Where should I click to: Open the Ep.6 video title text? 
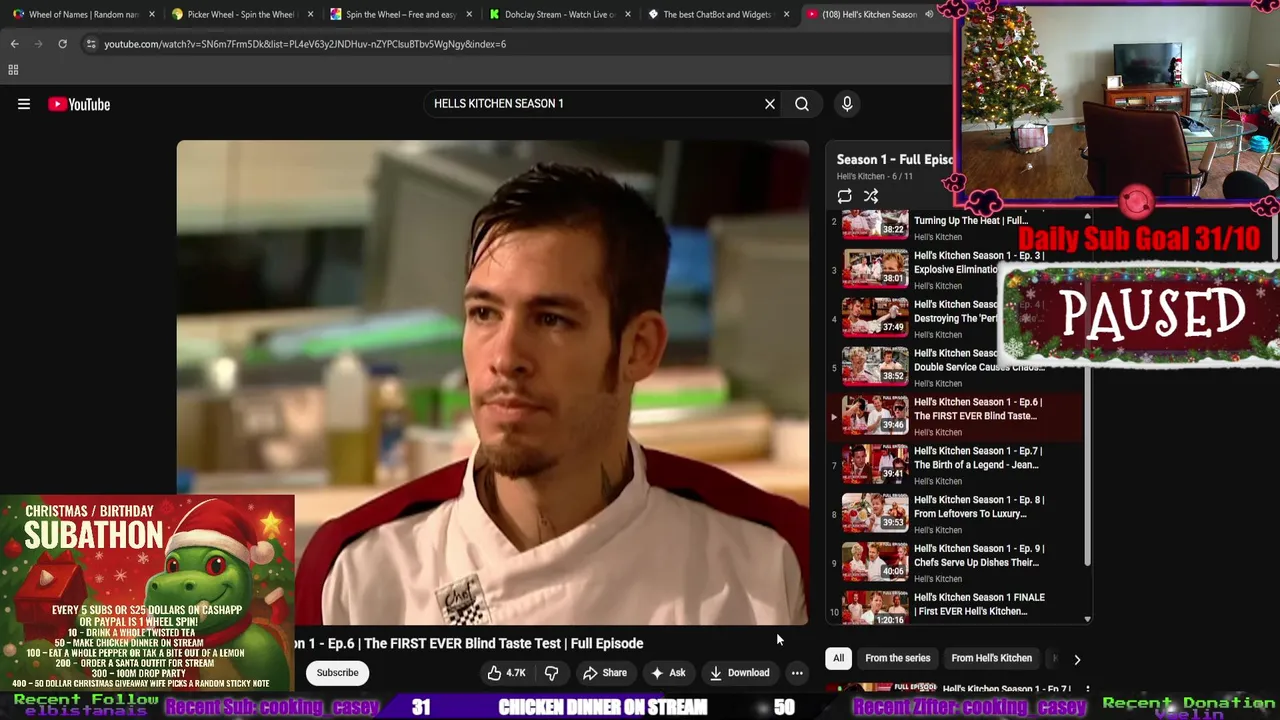pyautogui.click(x=470, y=643)
